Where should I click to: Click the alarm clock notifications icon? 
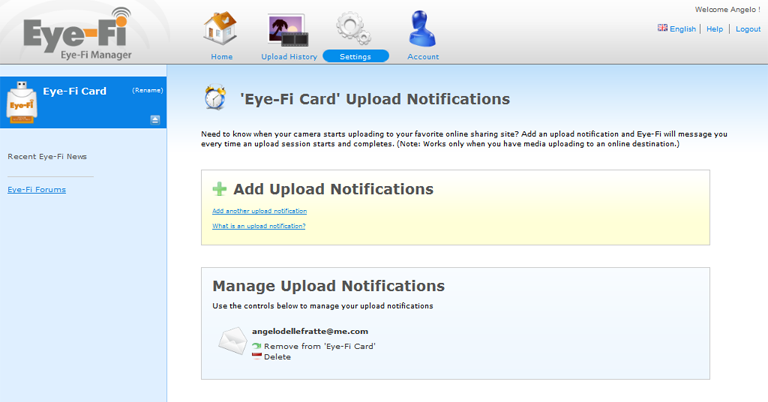tap(216, 97)
